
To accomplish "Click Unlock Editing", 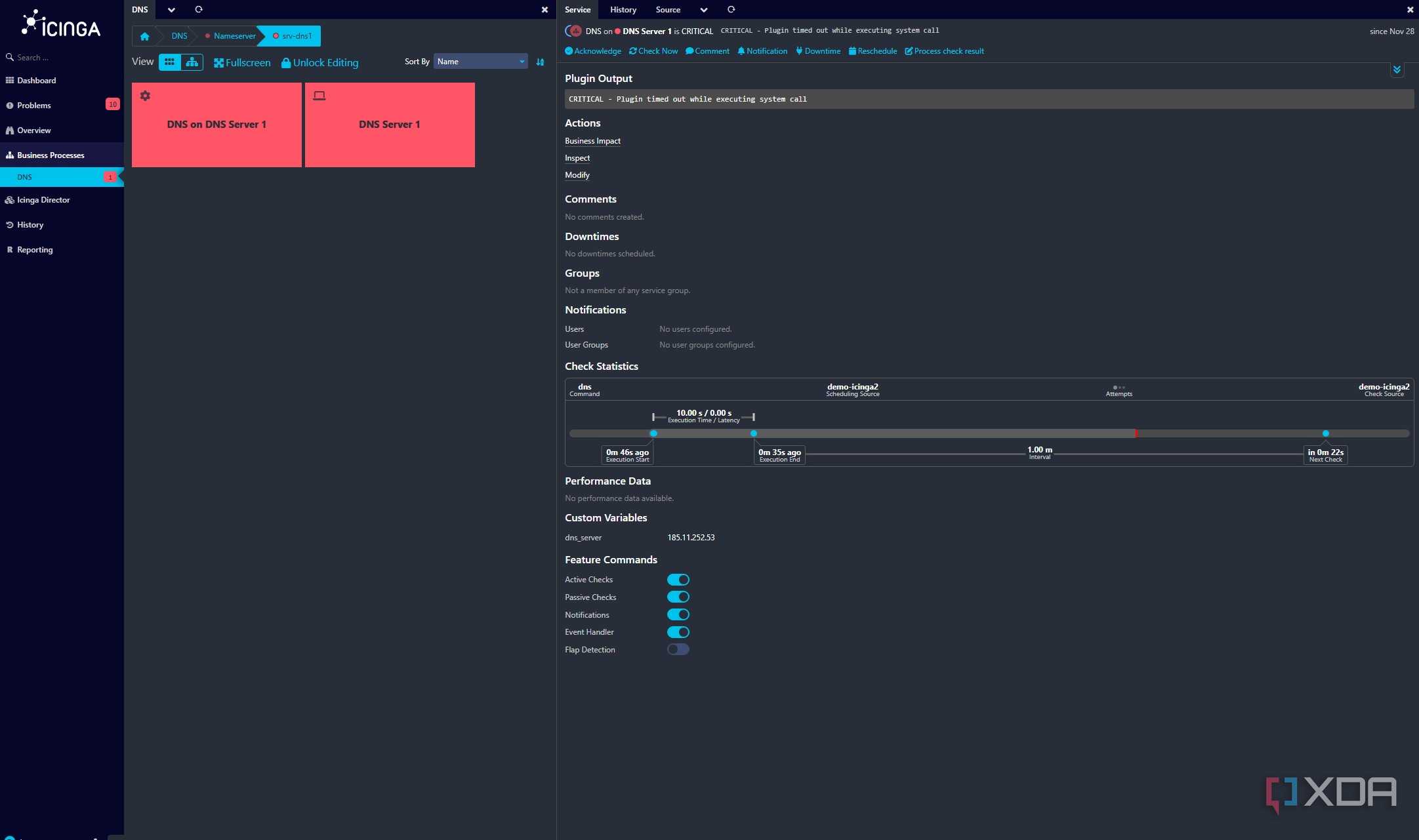I will pyautogui.click(x=320, y=62).
